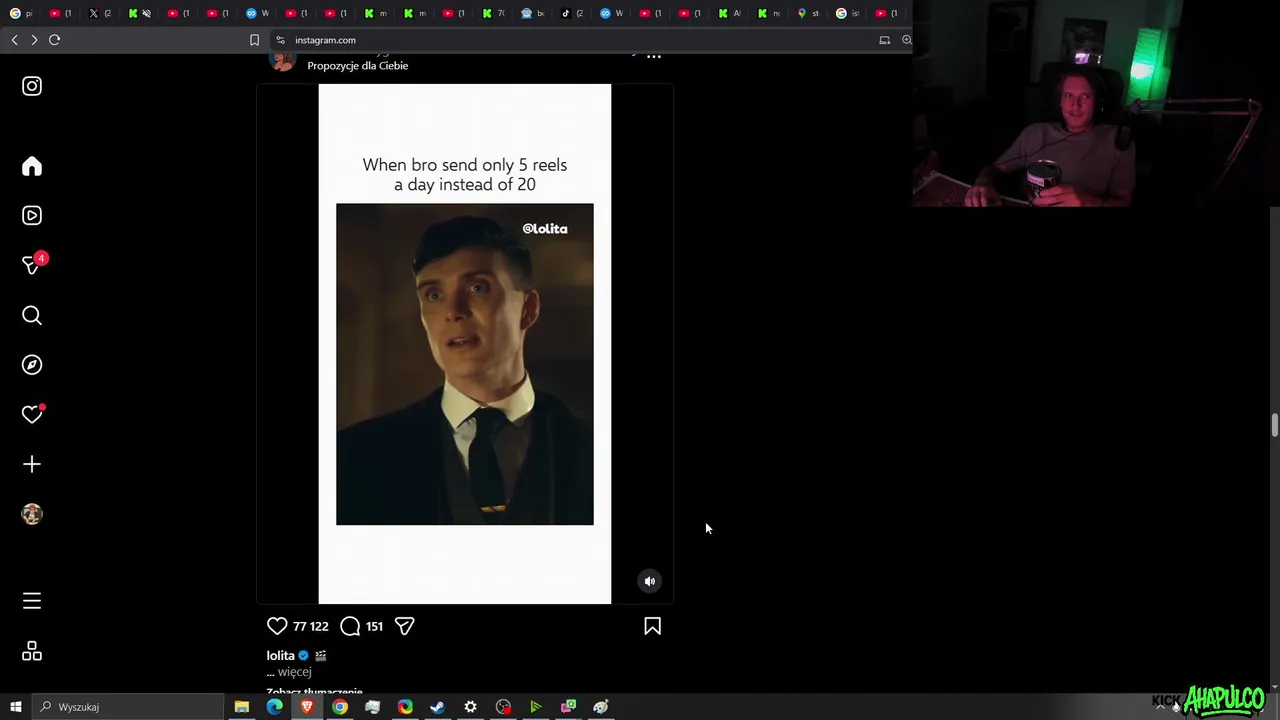This screenshot has width=1280, height=720.
Task: Switch to the Google Maps tab
Action: 808,13
